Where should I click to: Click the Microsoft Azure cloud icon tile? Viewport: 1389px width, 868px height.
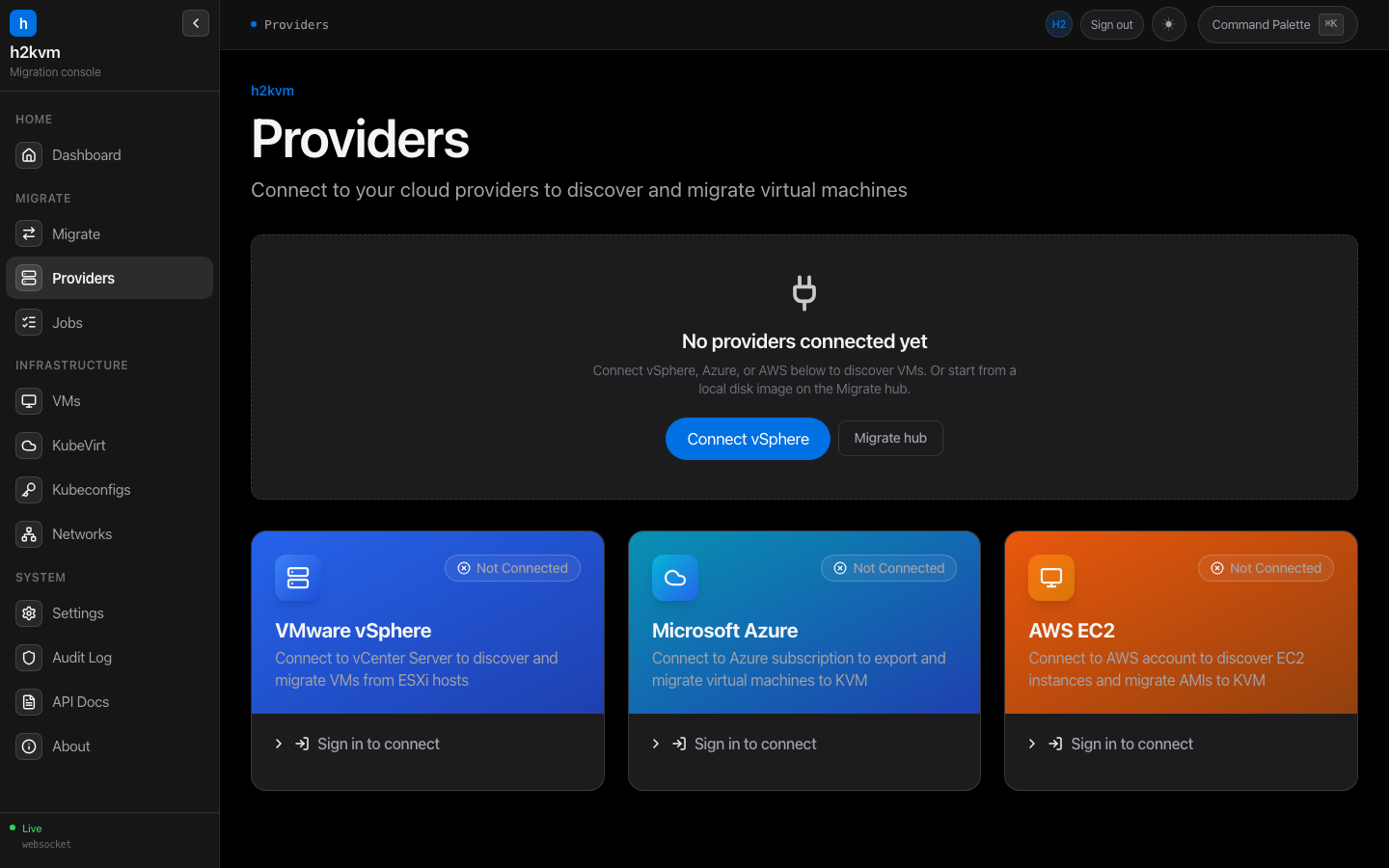[675, 578]
